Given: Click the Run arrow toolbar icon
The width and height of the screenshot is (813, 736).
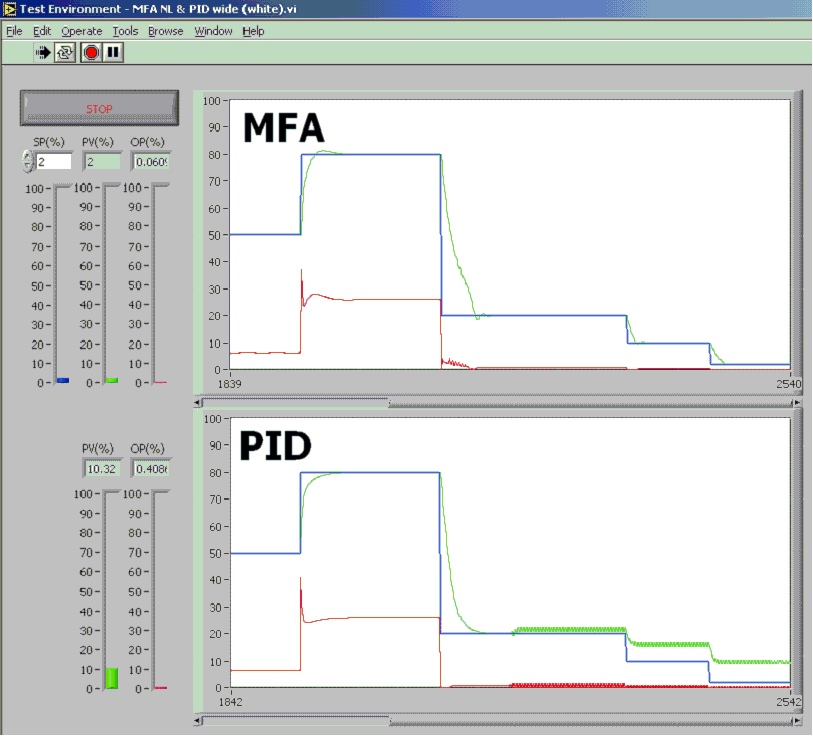Looking at the screenshot, I should coord(43,52).
